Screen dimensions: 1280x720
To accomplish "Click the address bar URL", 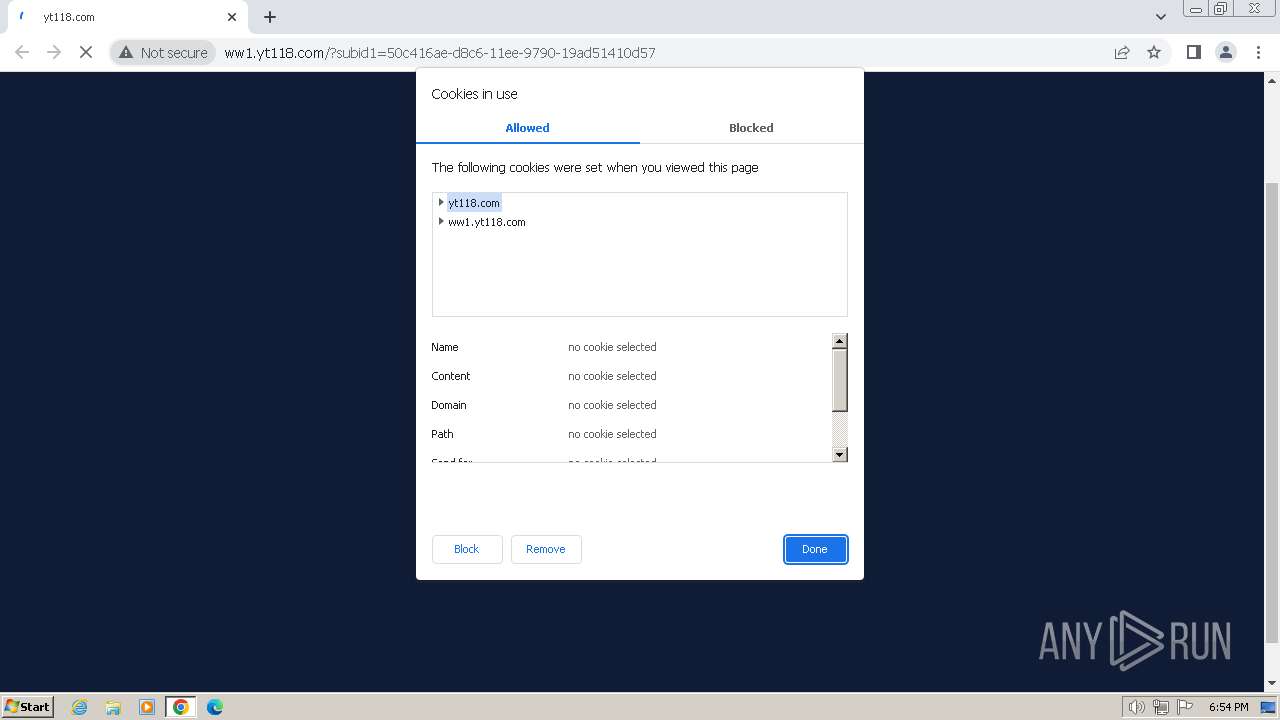I will pyautogui.click(x=440, y=53).
